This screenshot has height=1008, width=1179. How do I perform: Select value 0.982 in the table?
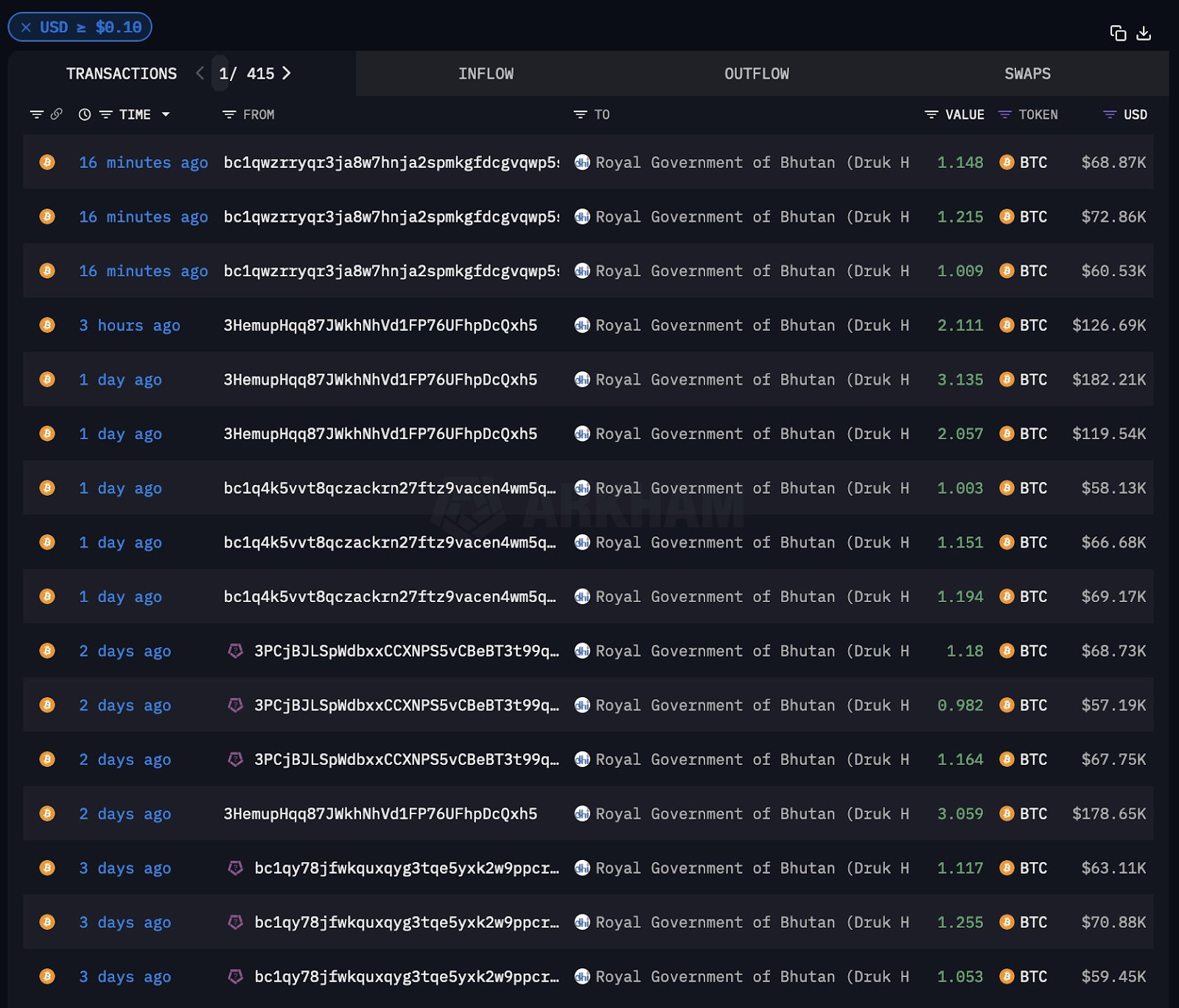(960, 705)
